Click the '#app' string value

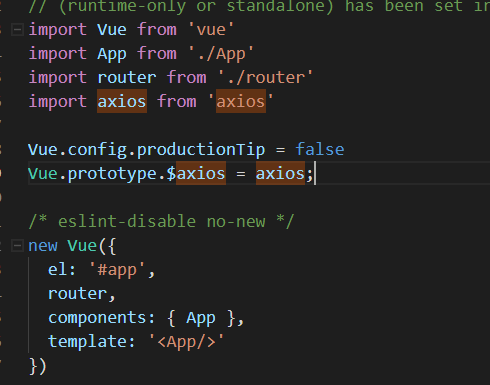click(117, 270)
